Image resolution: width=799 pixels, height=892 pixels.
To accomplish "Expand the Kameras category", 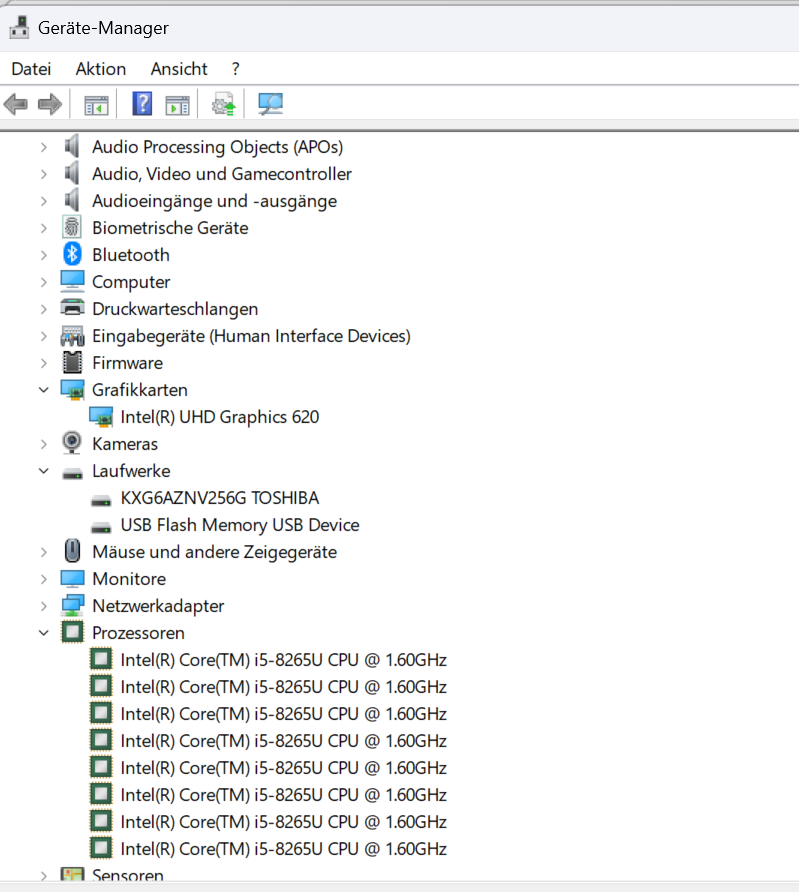I will click(x=44, y=444).
